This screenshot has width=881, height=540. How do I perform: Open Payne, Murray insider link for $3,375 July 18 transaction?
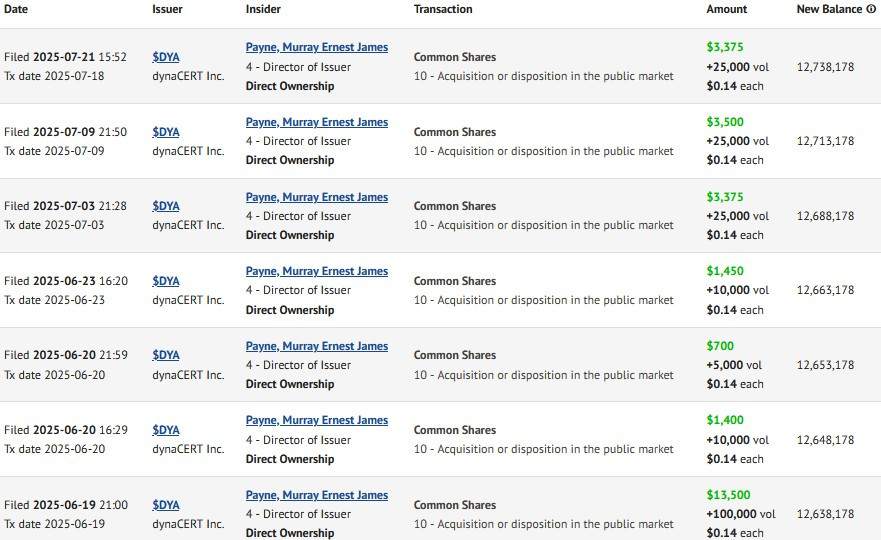317,47
